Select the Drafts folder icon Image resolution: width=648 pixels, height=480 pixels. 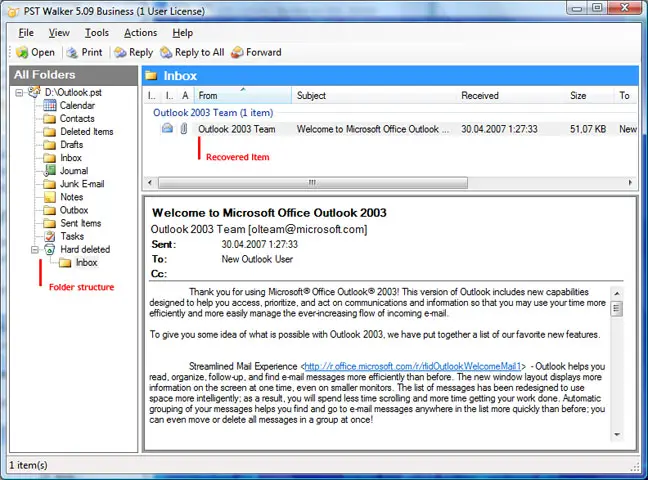click(50, 145)
